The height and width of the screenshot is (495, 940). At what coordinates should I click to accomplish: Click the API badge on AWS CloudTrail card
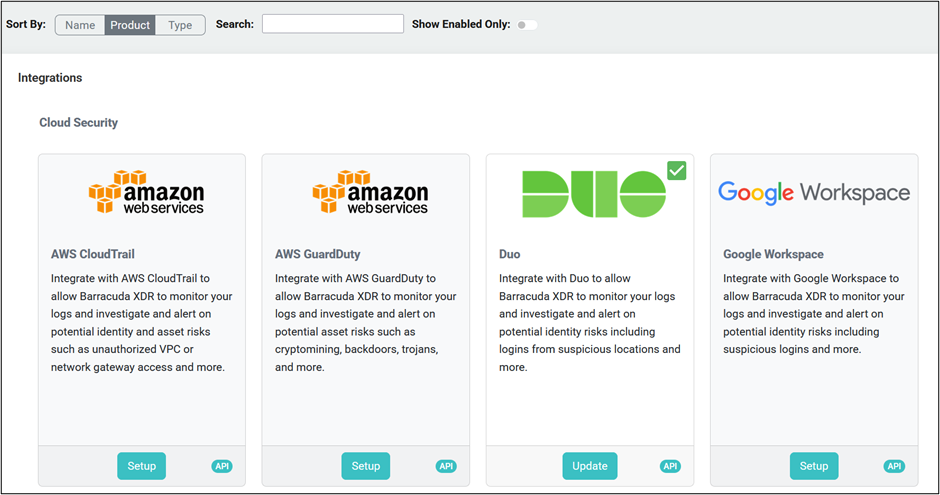coord(222,466)
